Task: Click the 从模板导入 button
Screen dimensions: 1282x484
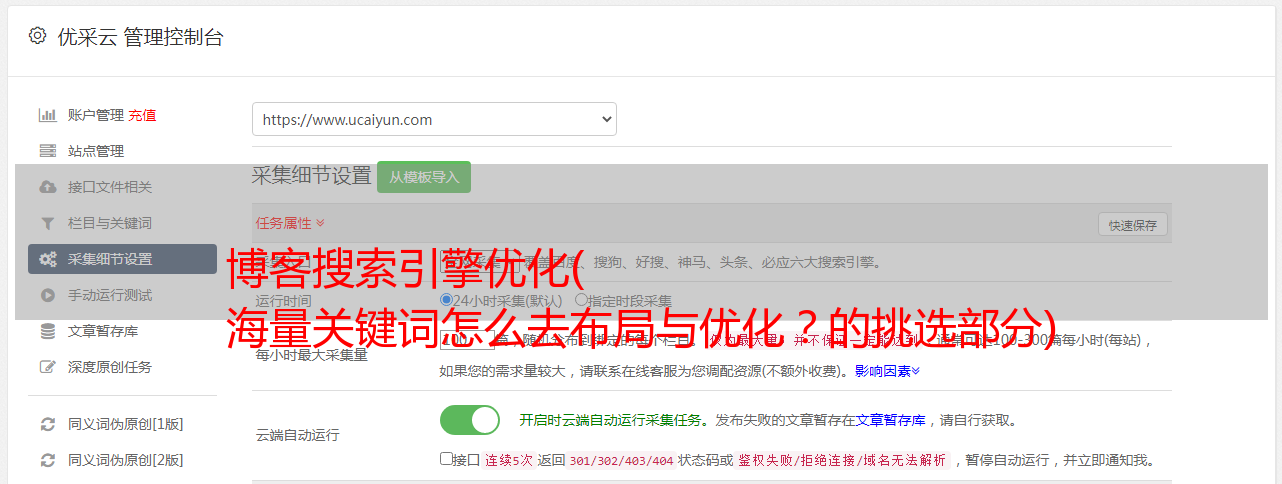Action: point(424,177)
